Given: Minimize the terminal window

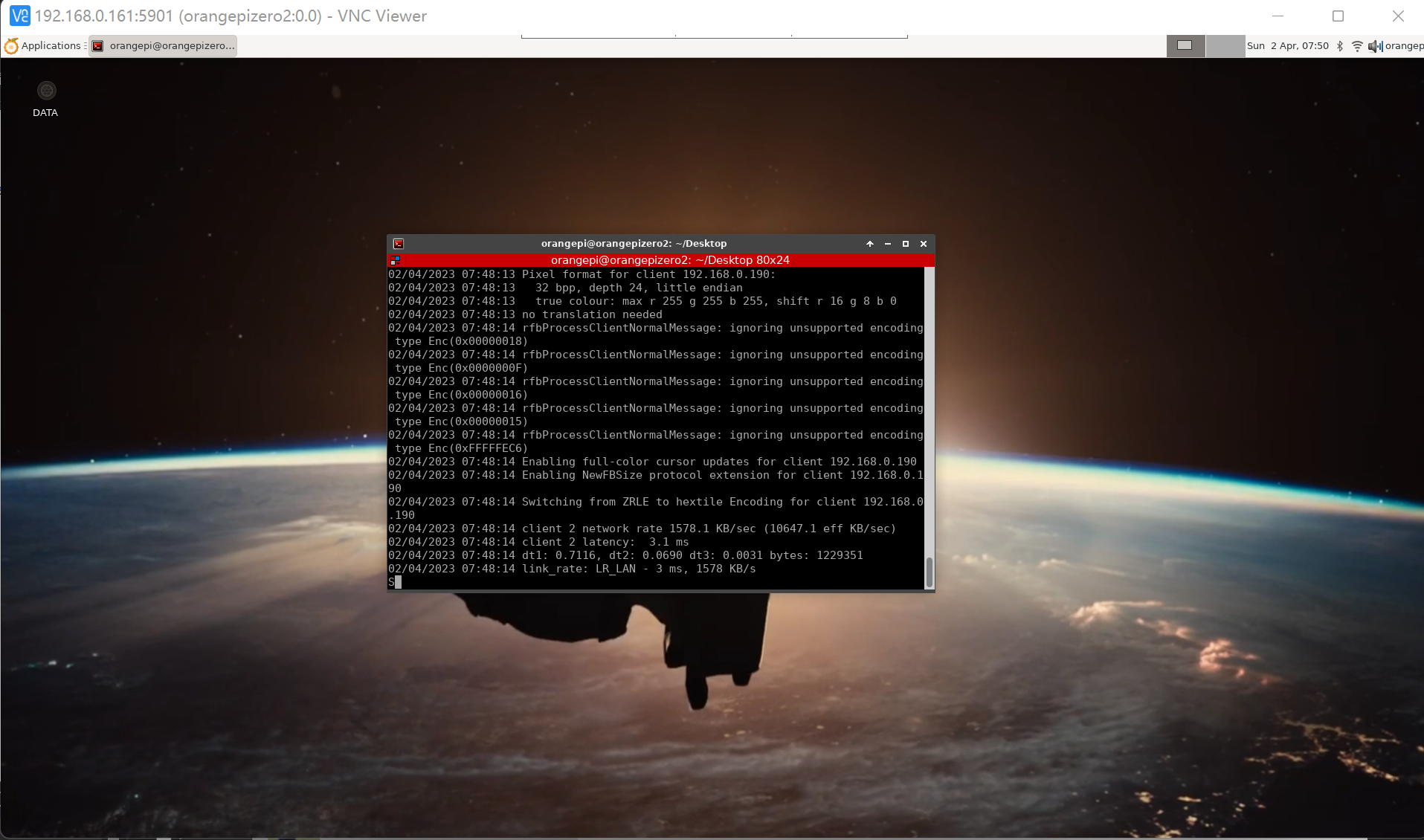Looking at the screenshot, I should (x=888, y=244).
